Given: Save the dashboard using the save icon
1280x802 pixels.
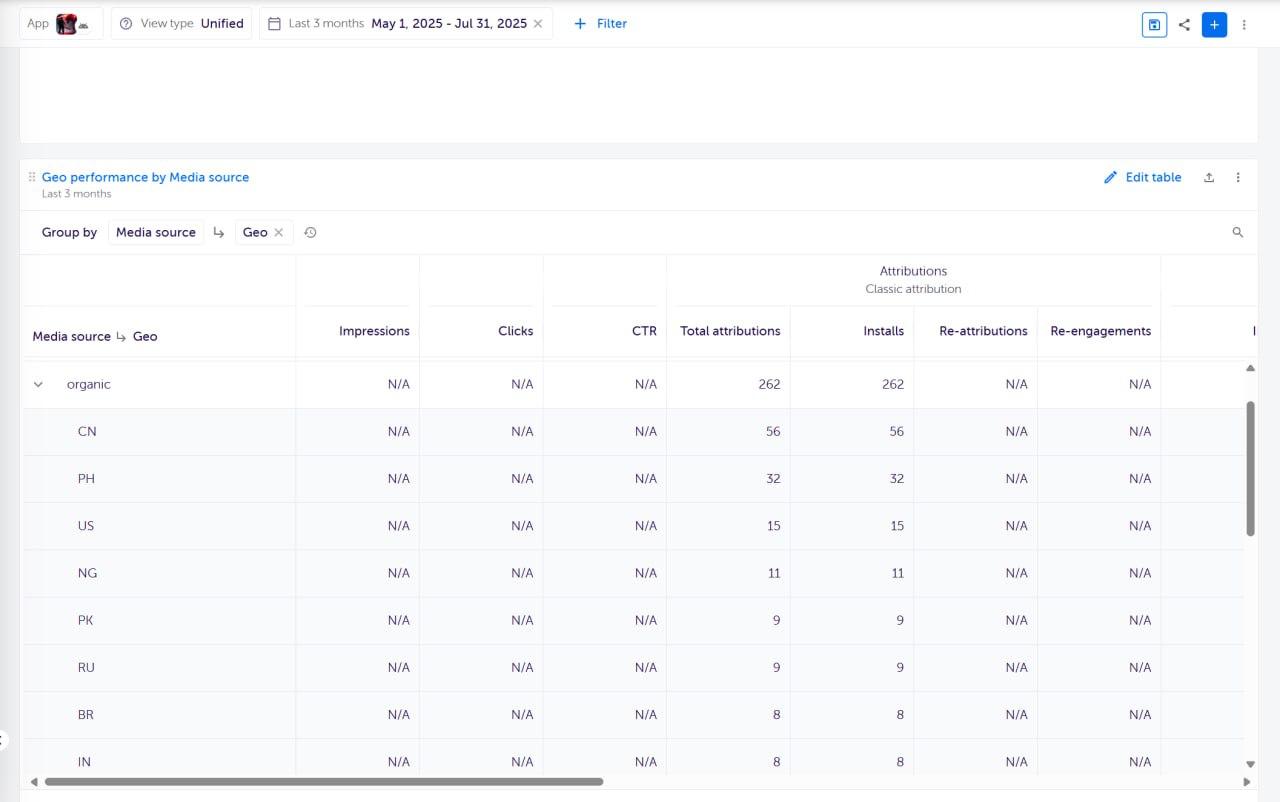Looking at the screenshot, I should click(1154, 24).
